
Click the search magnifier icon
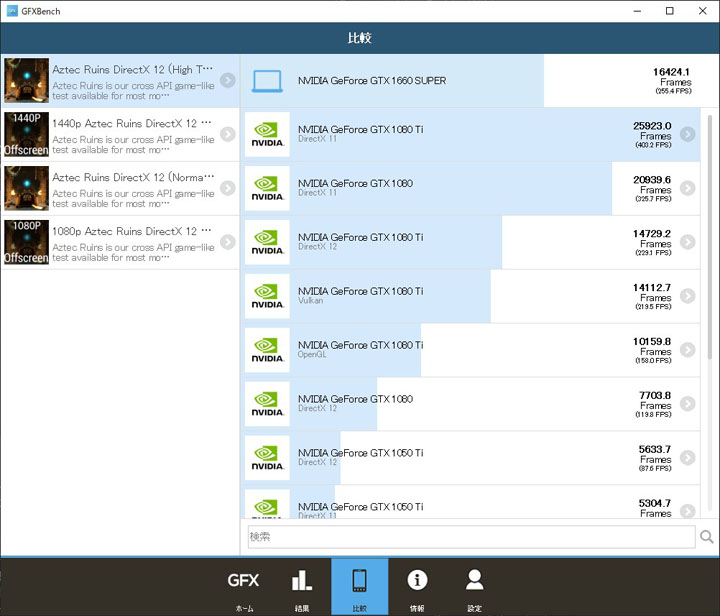(706, 536)
